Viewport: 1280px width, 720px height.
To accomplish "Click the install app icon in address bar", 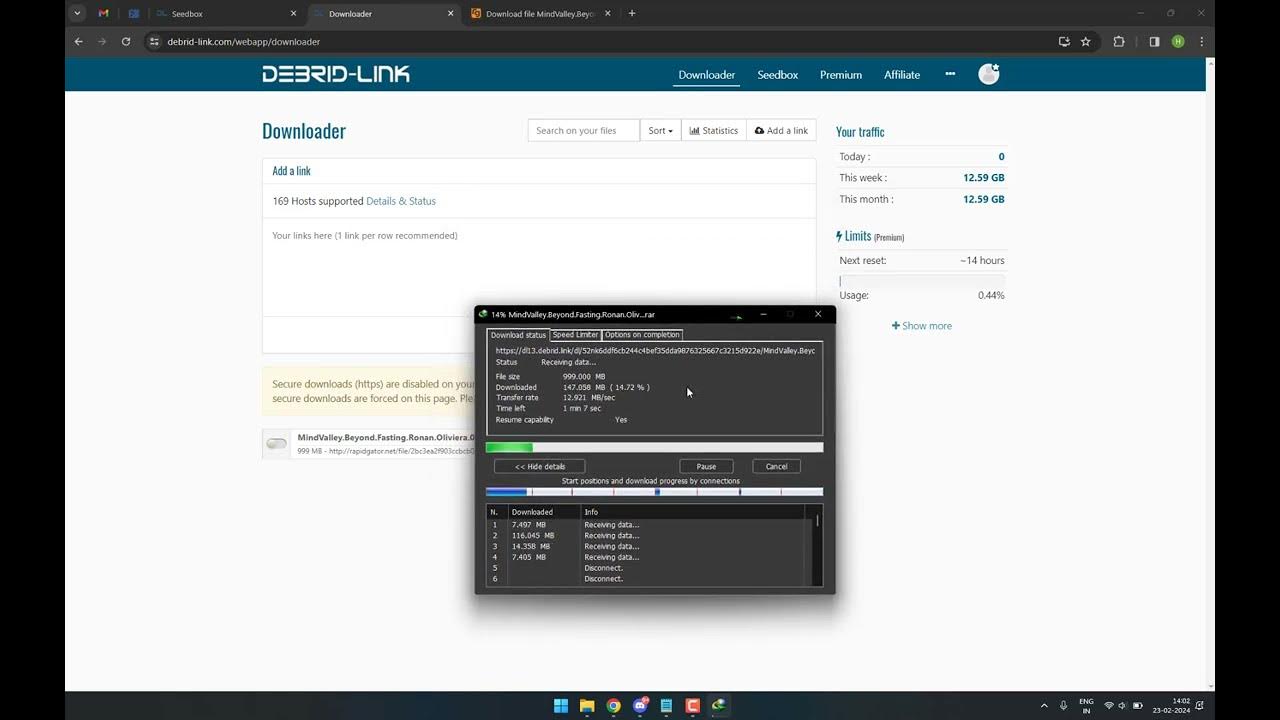I will coord(1064,42).
